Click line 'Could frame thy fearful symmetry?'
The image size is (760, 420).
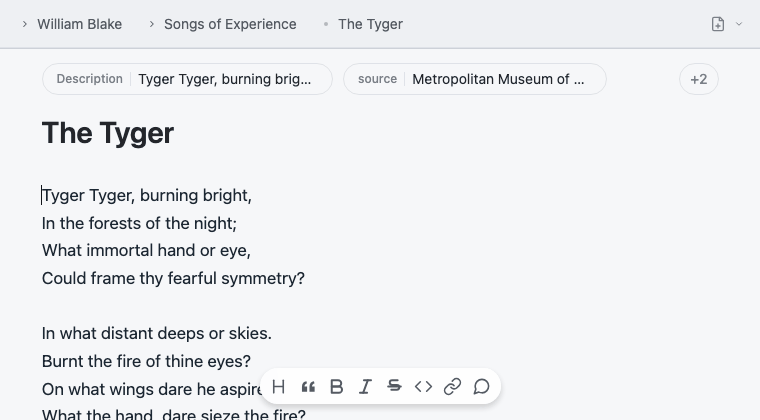tap(173, 279)
